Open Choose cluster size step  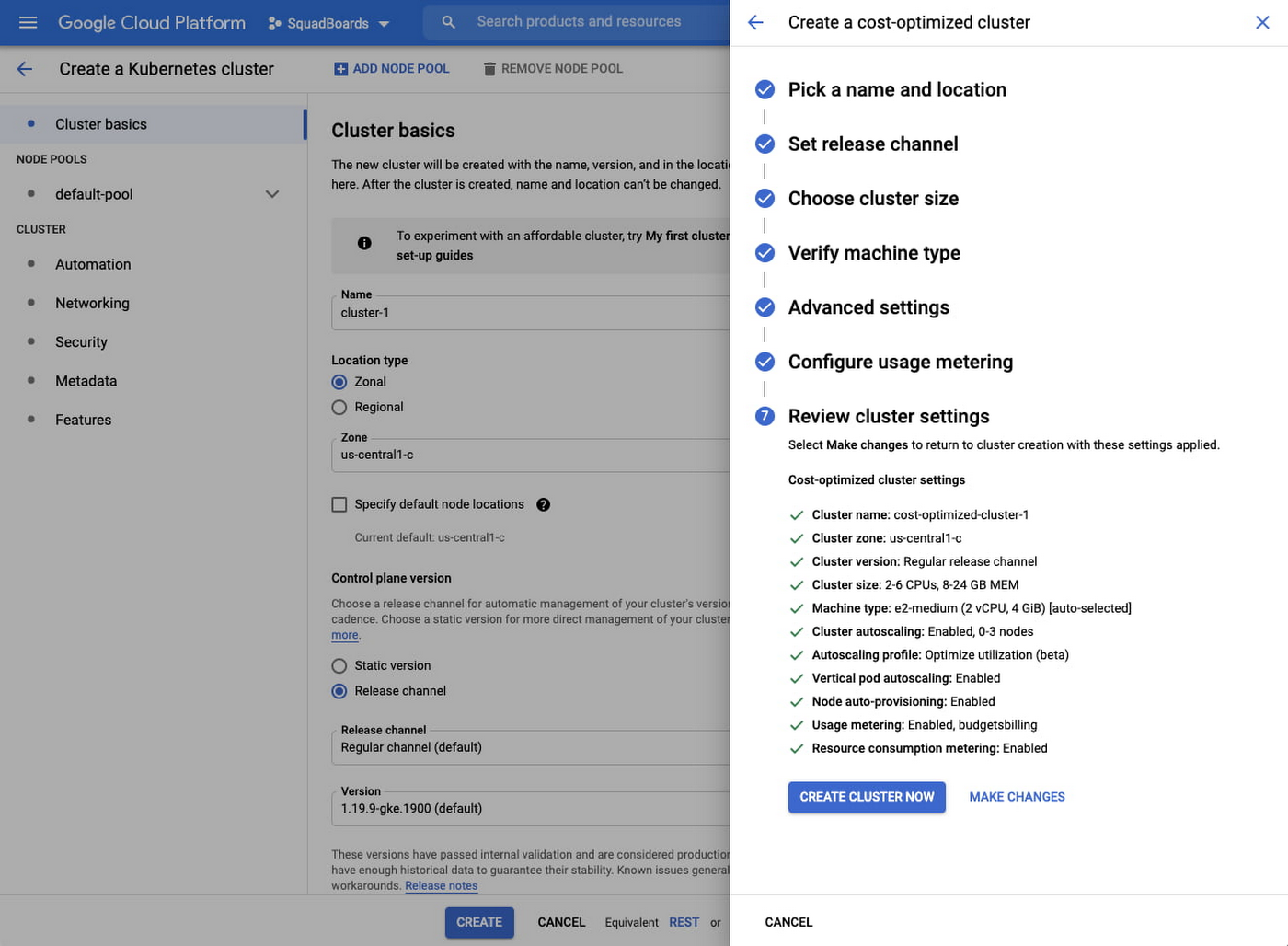873,198
